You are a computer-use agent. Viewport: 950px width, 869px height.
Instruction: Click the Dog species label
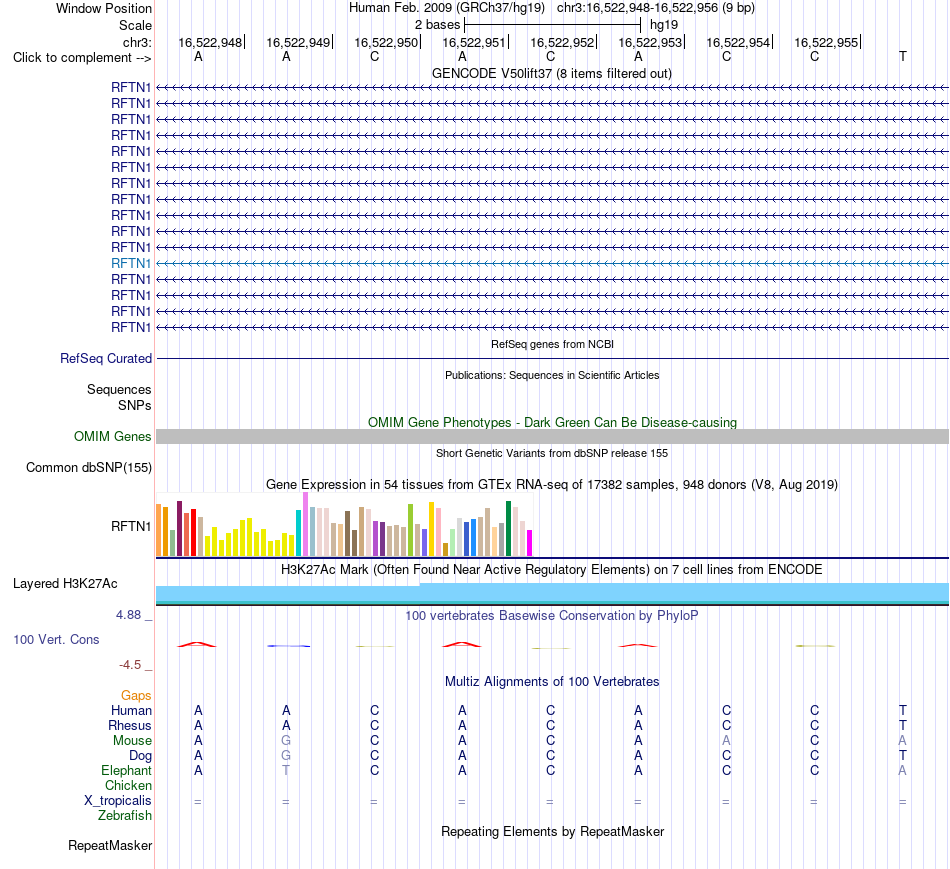point(141,756)
